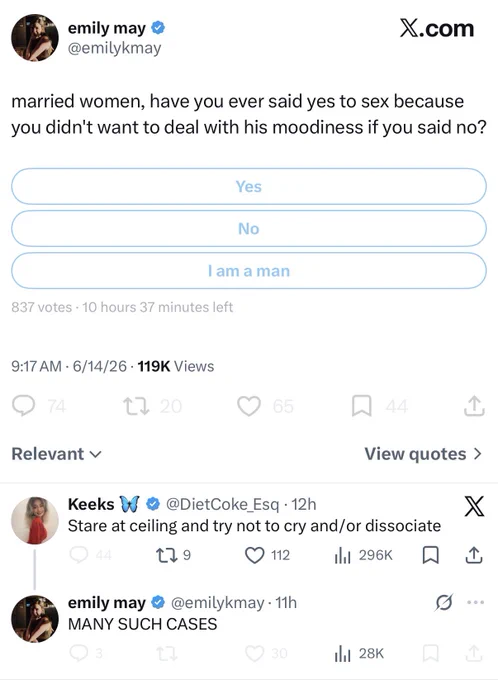
Task: Open @DietCoke_Esq profile handle
Action: (223, 504)
